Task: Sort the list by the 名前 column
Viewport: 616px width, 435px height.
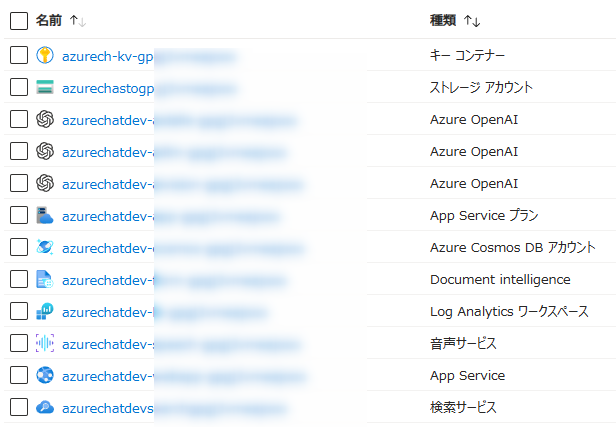Action: 61,20
